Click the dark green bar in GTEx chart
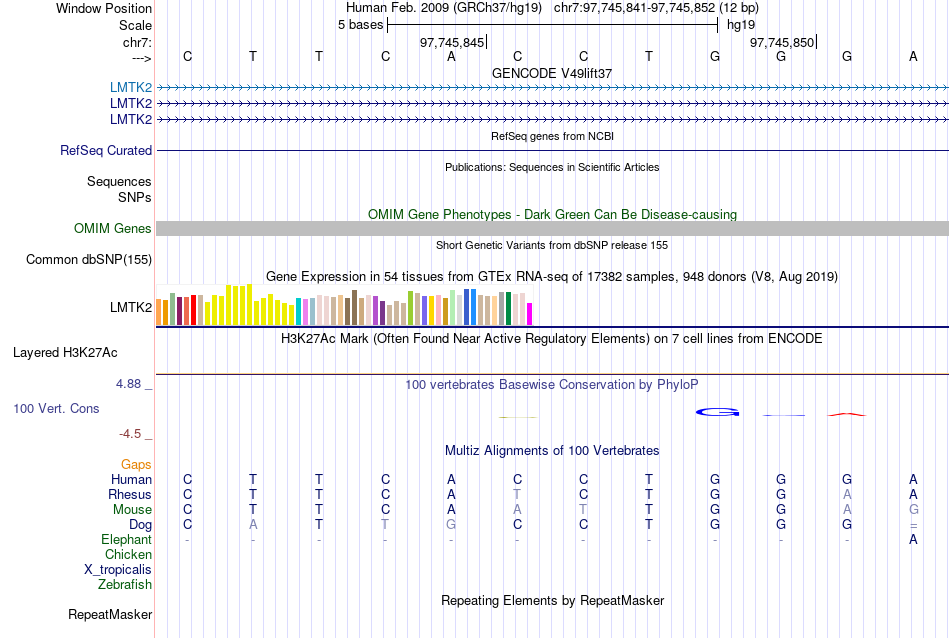Screen dimensions: 950x638 (508, 308)
